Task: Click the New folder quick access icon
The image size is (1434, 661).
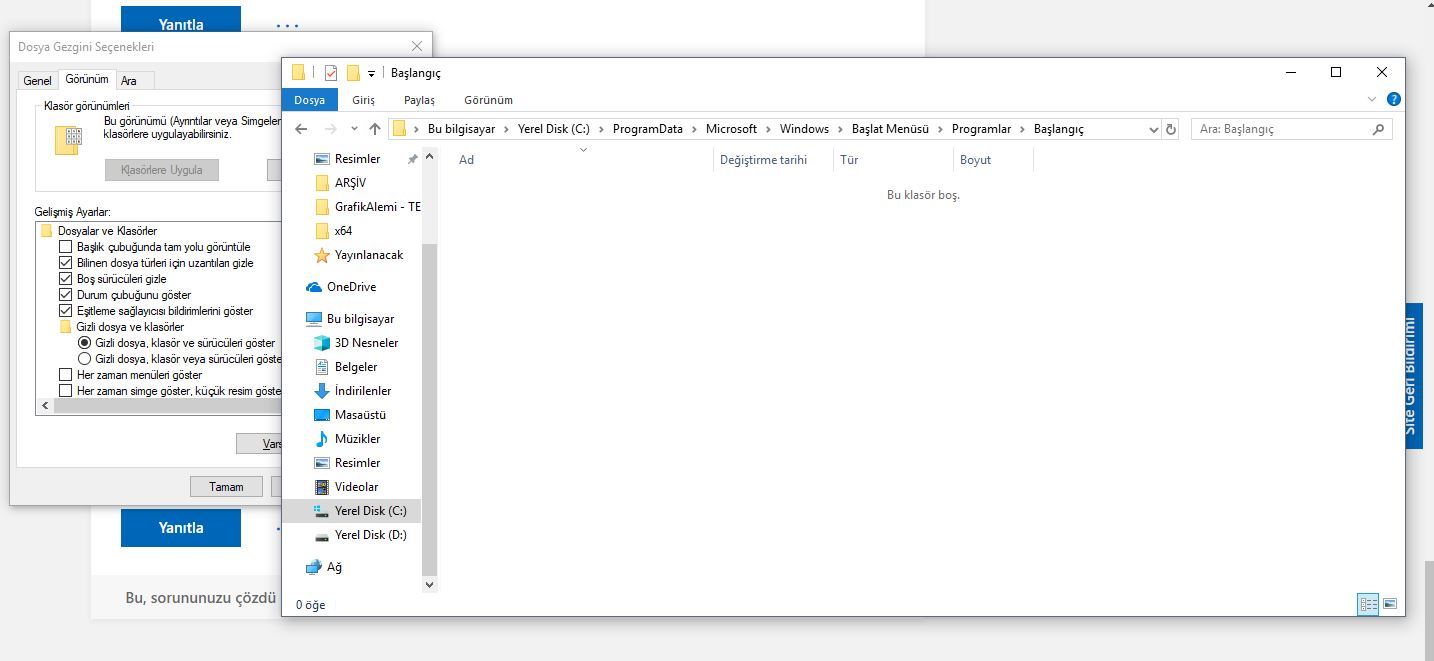Action: click(x=353, y=72)
